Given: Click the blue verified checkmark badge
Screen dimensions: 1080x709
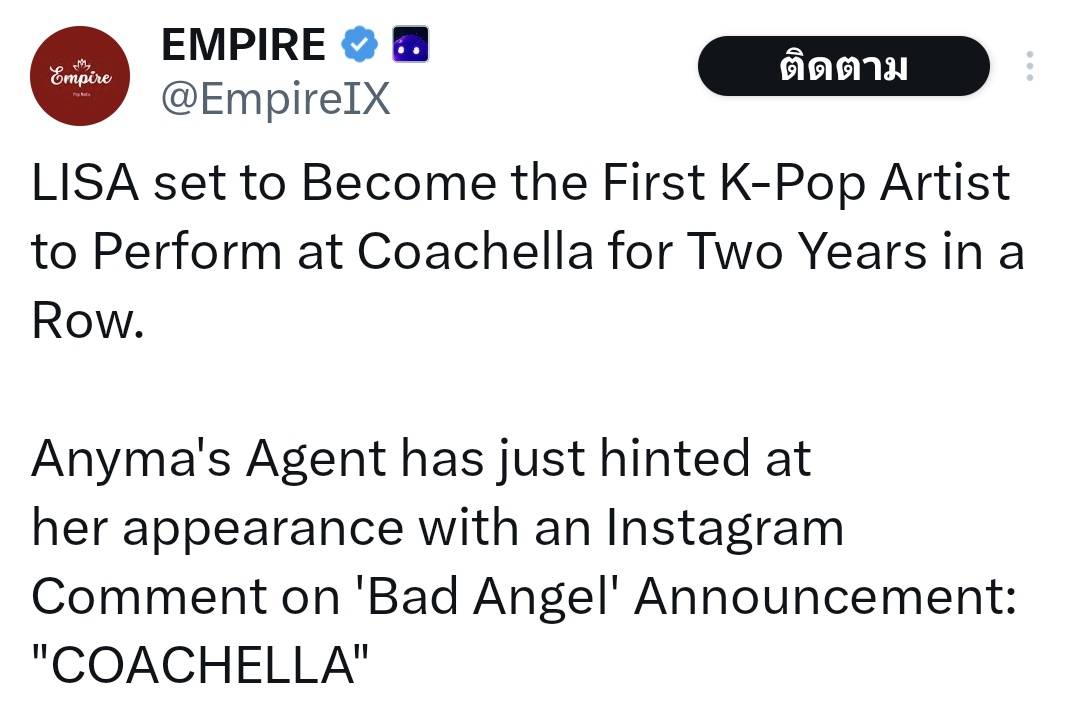Looking at the screenshot, I should click(x=359, y=45).
